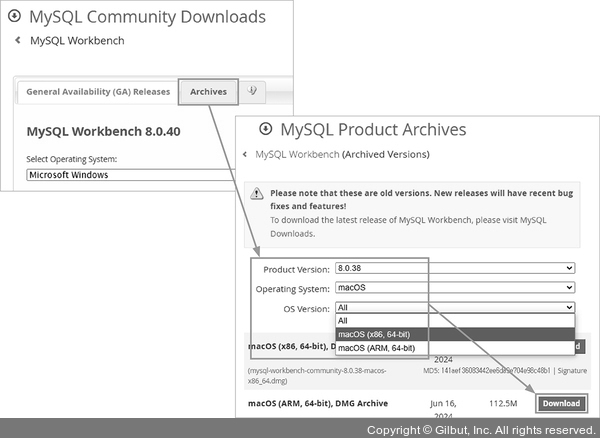Screen dimensions: 600x438
Task: Click the warning triangle icon in the notice
Action: click(258, 192)
